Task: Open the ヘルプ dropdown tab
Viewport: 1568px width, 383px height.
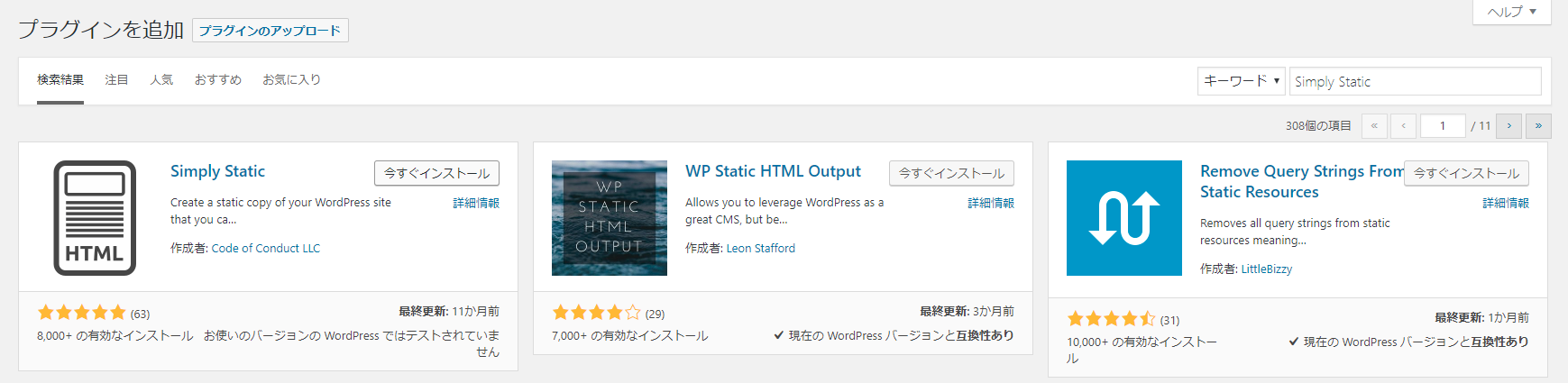Action: pos(1511,12)
